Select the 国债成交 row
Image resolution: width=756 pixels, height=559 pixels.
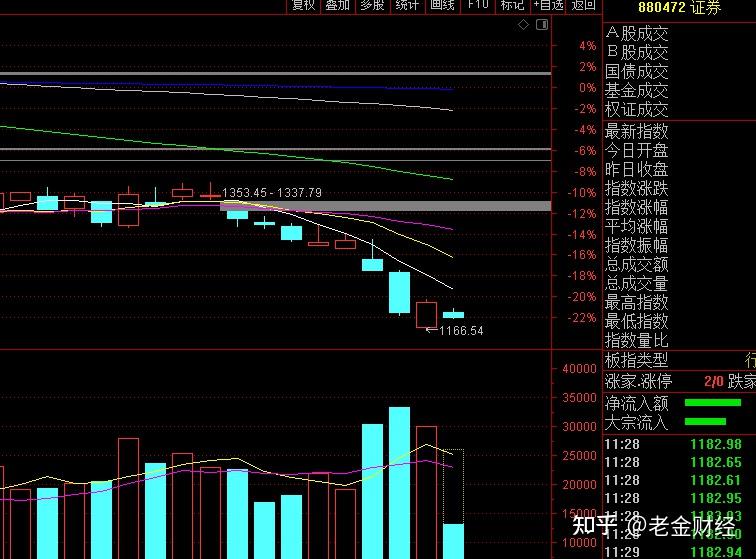coord(636,71)
